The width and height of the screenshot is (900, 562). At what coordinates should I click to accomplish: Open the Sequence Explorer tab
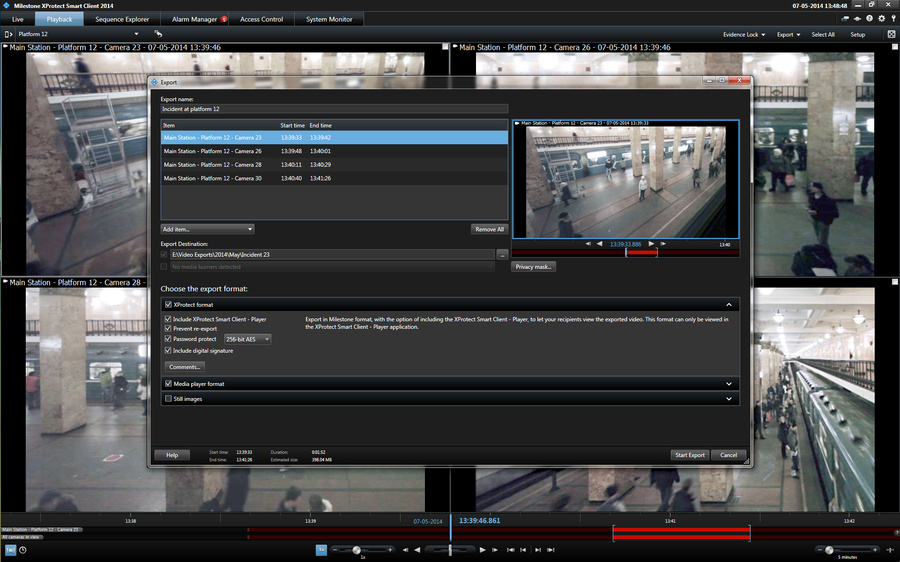tap(122, 19)
